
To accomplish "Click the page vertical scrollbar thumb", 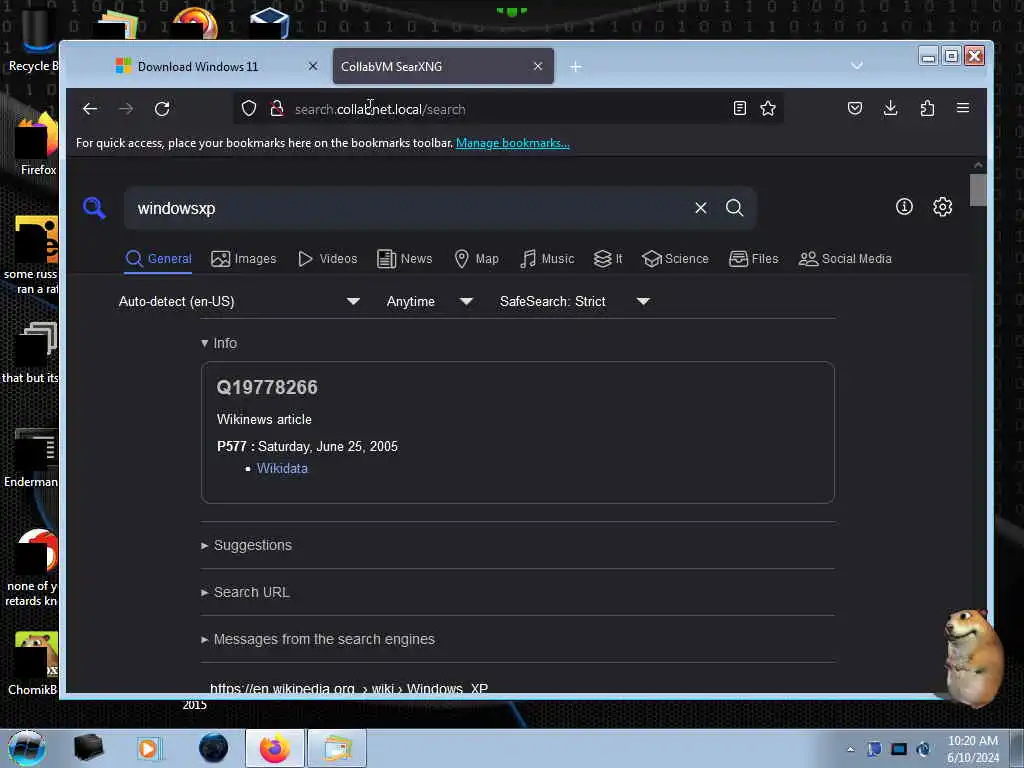I will [x=978, y=190].
